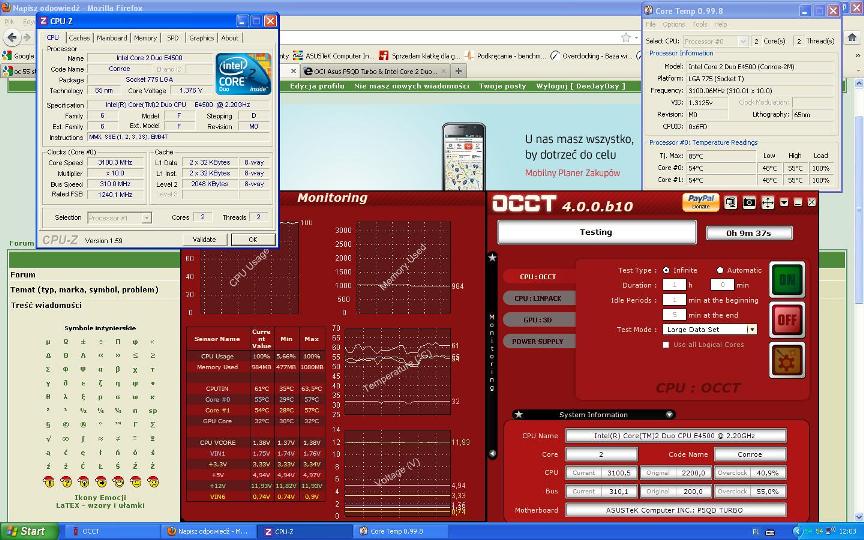Click the Intel Core 2 Duo logo
Viewport: 864px width, 540px height.
244,74
